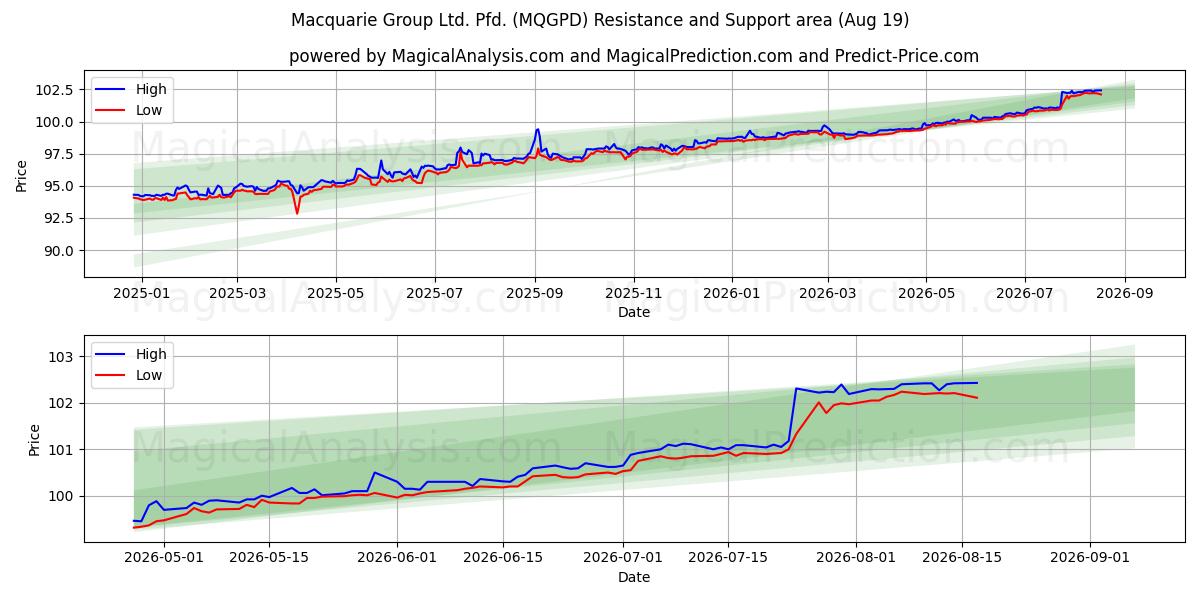Viewport: 1200px width, 600px height.
Task: Click the April 2025 low price dip
Action: click(x=297, y=212)
